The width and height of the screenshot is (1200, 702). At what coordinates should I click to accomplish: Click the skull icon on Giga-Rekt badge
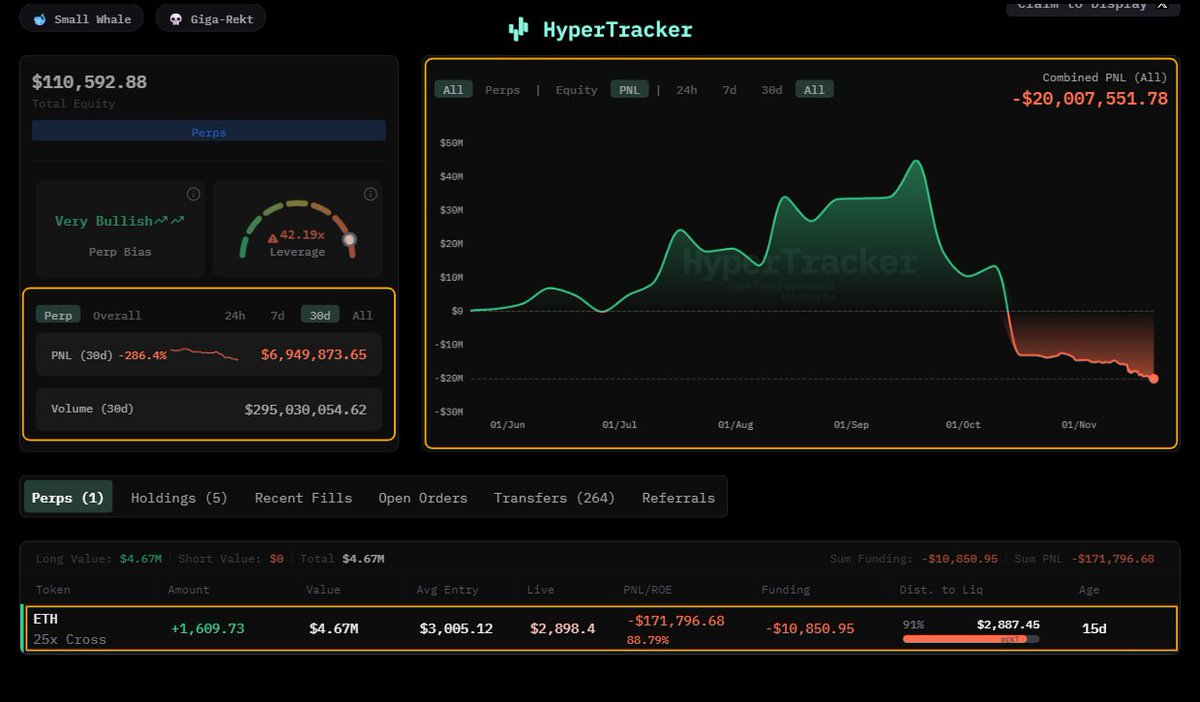point(176,19)
